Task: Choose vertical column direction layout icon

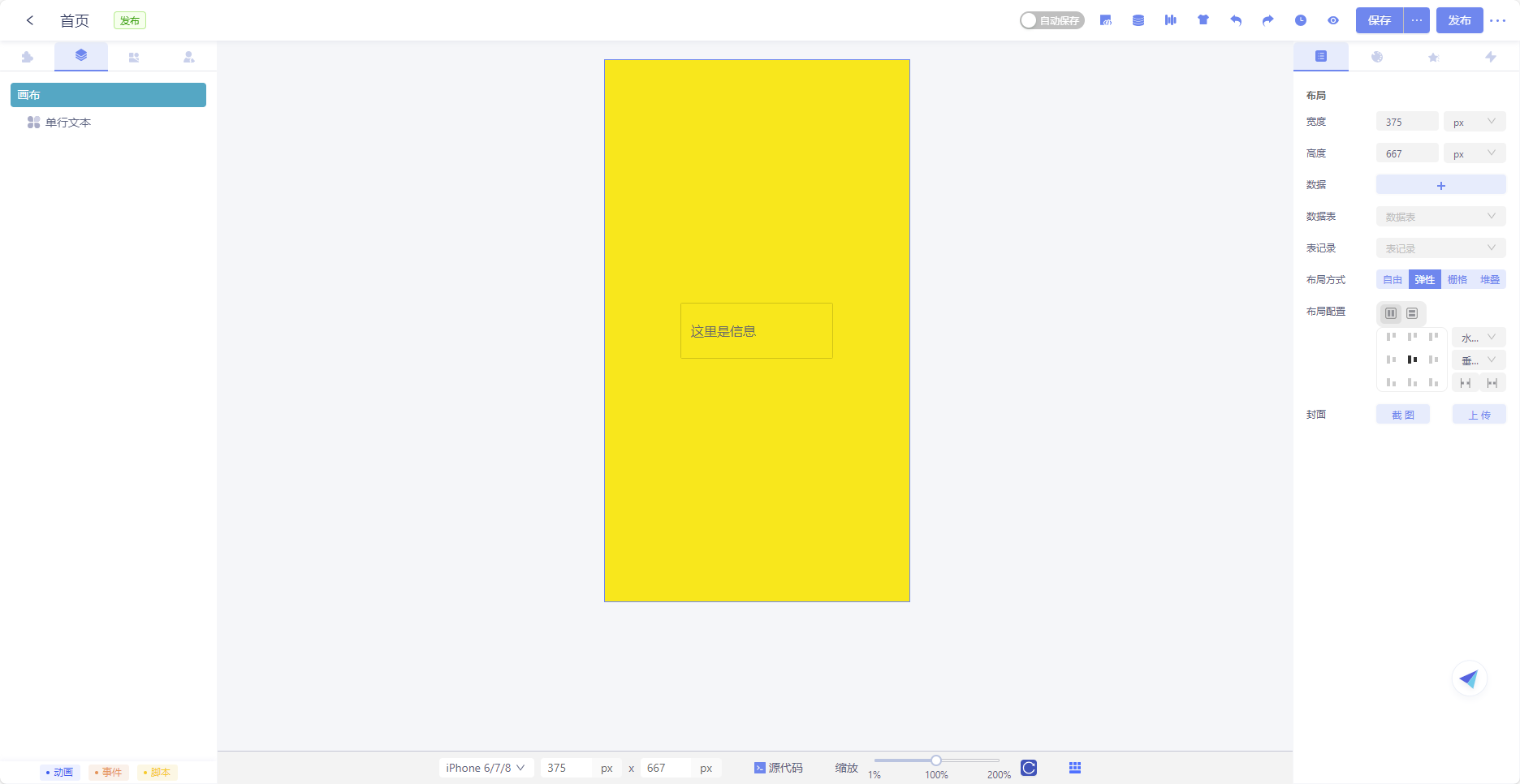Action: (x=1412, y=313)
